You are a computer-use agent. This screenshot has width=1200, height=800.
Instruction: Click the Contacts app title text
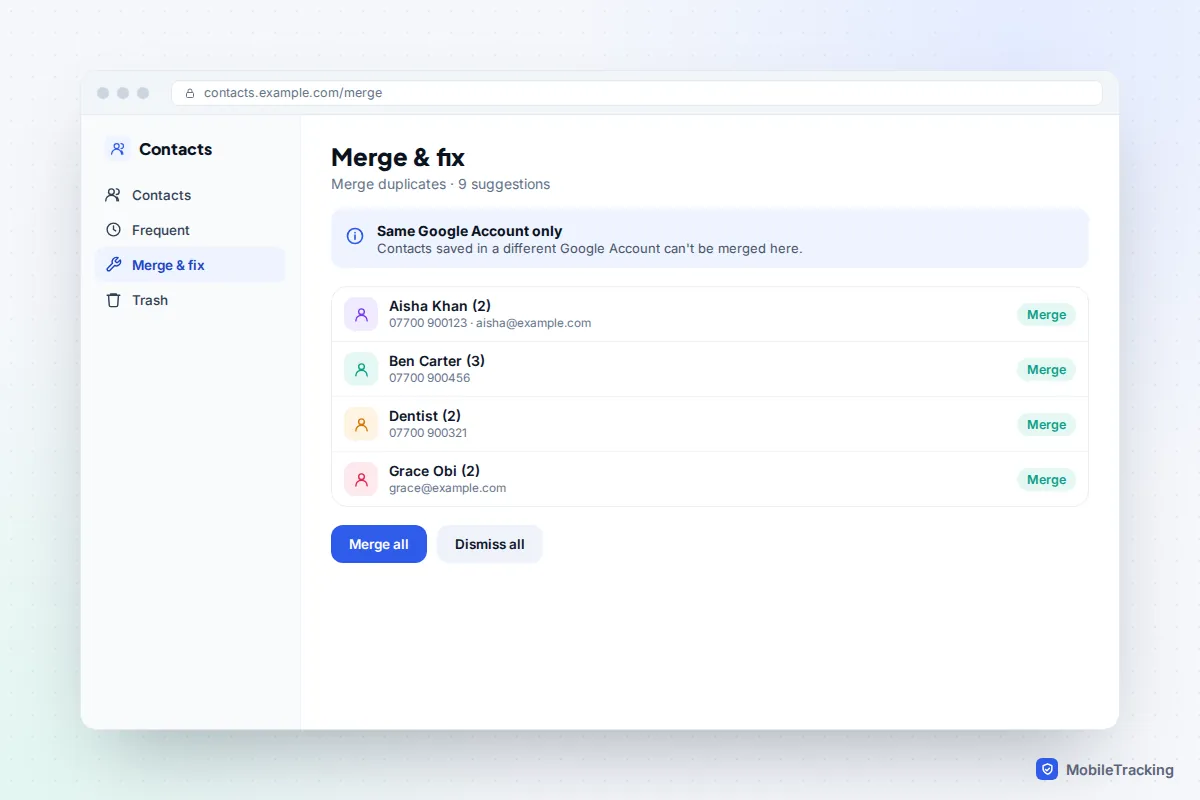click(176, 149)
